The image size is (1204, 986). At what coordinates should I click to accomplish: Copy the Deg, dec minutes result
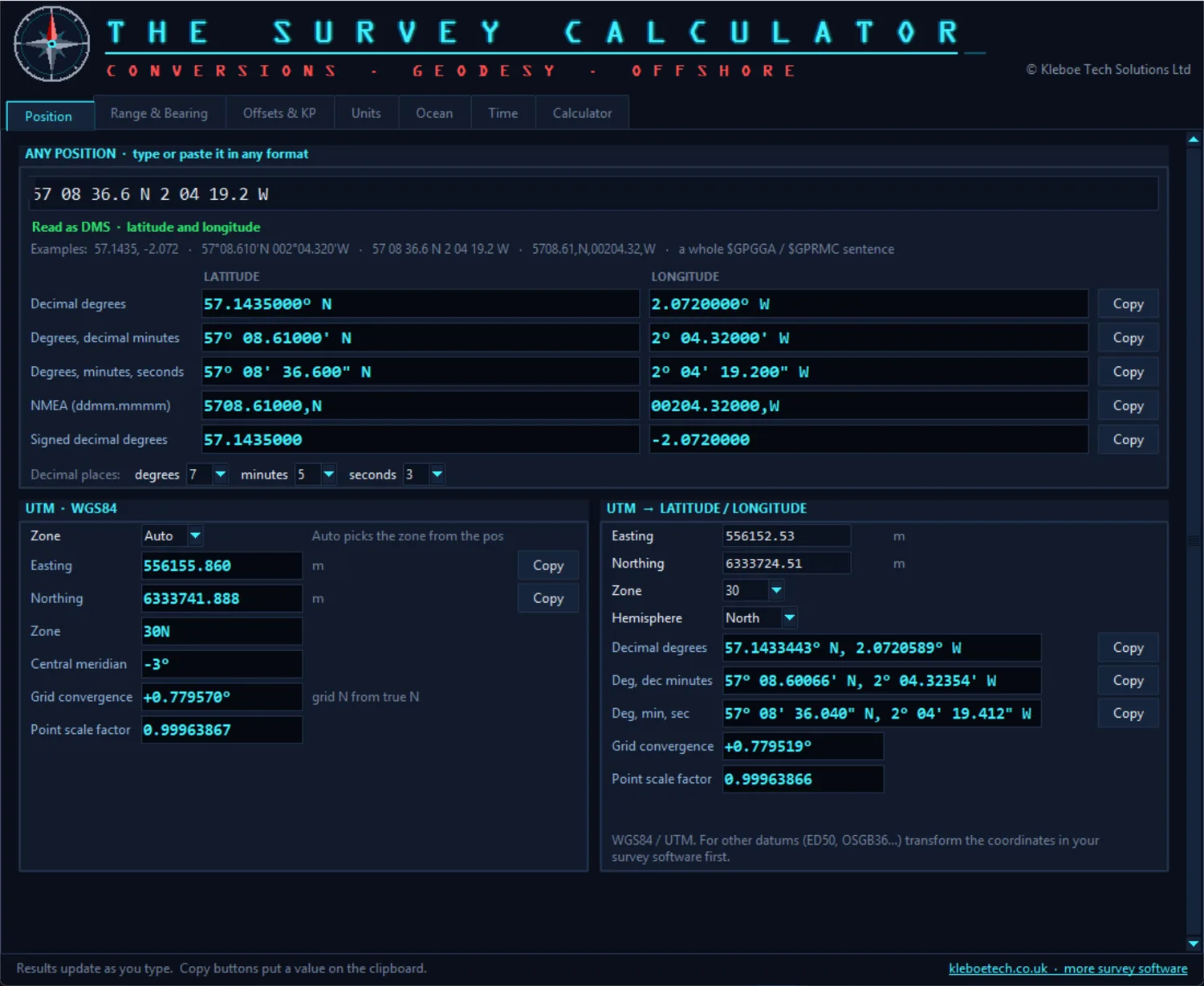click(x=1128, y=680)
